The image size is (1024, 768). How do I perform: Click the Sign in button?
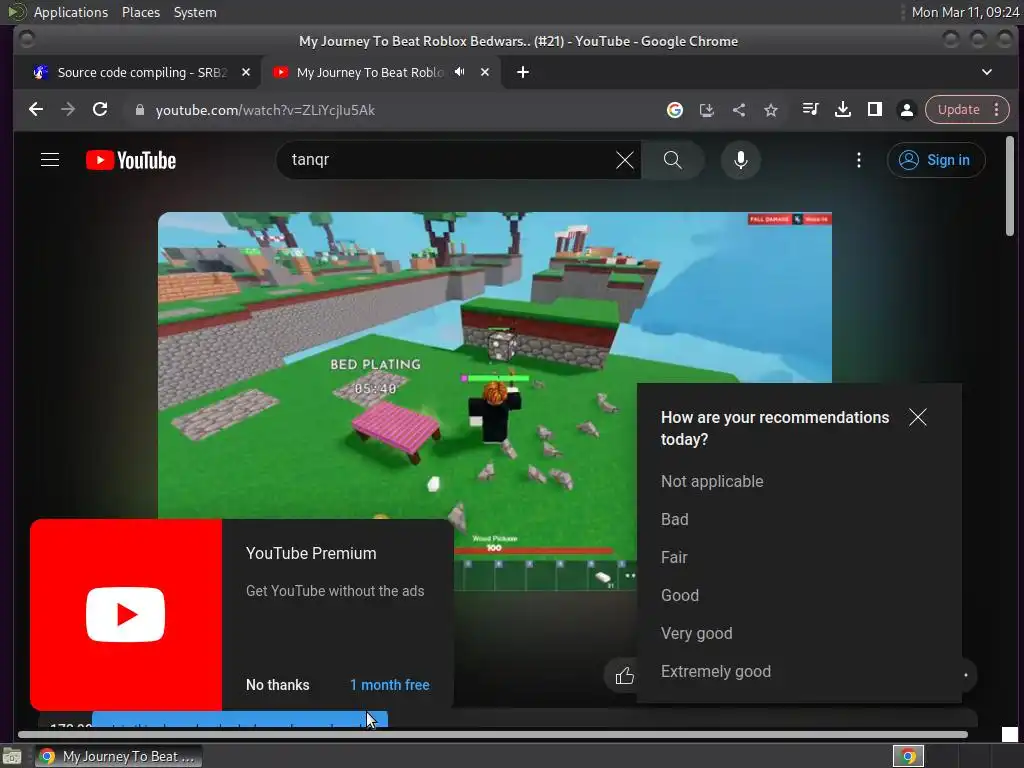click(936, 160)
